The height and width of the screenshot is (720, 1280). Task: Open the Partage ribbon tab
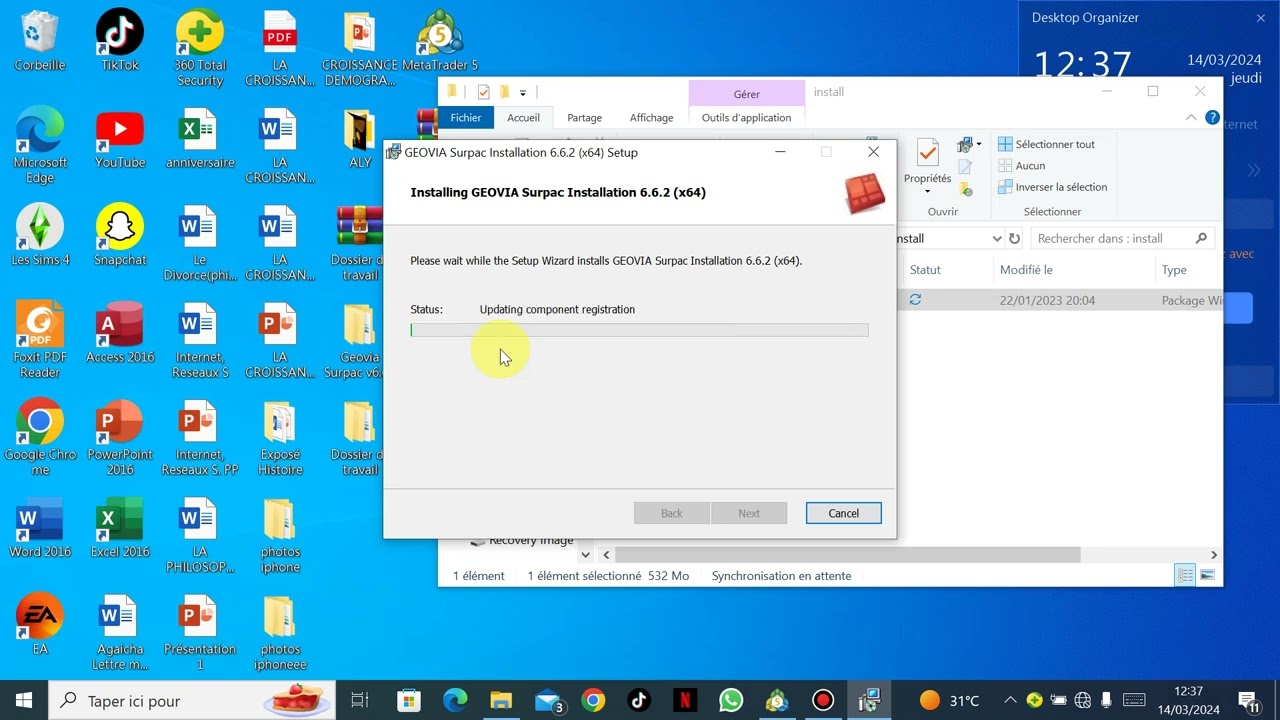[x=584, y=117]
